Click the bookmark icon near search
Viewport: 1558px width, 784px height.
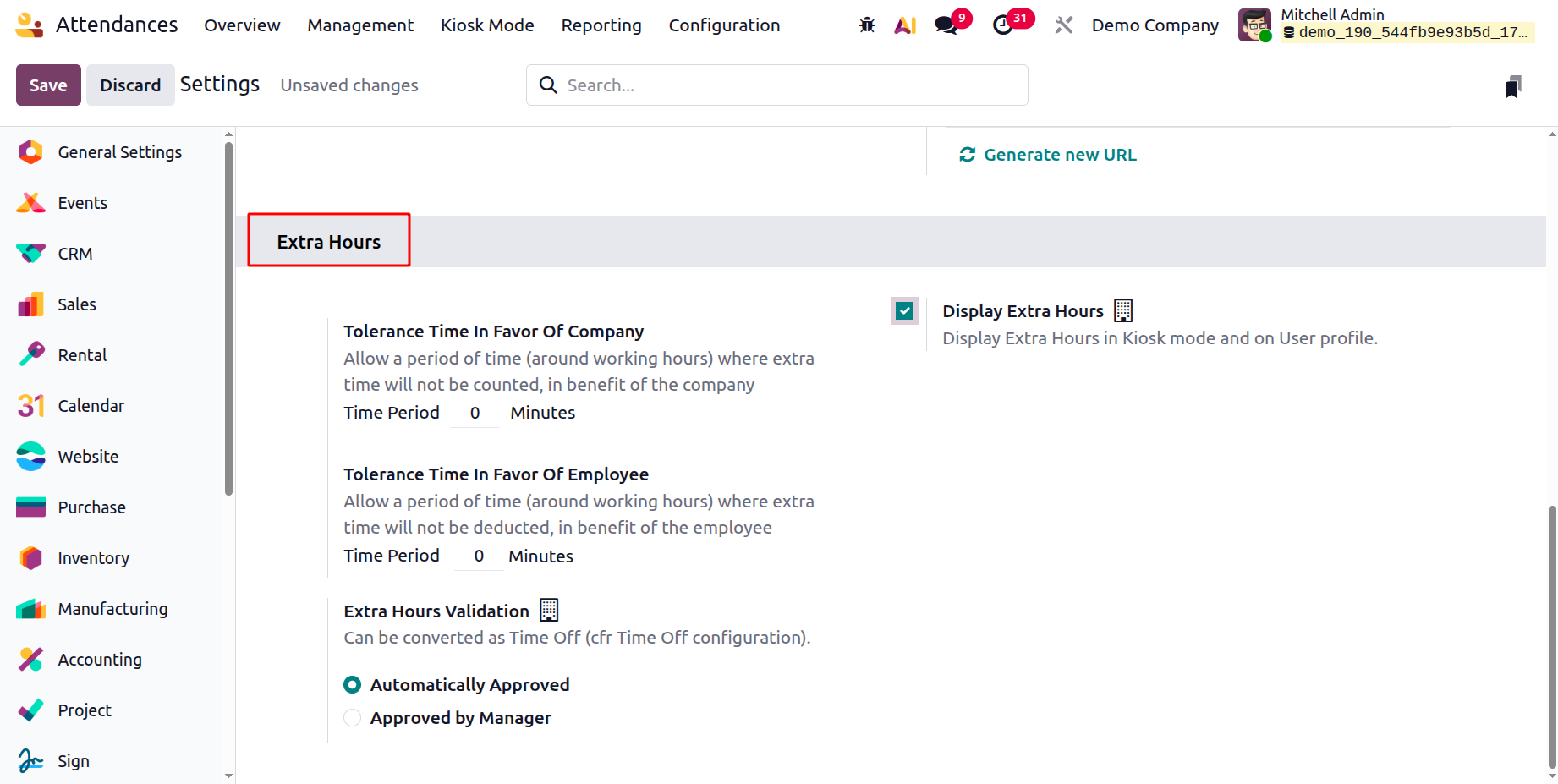[x=1513, y=86]
